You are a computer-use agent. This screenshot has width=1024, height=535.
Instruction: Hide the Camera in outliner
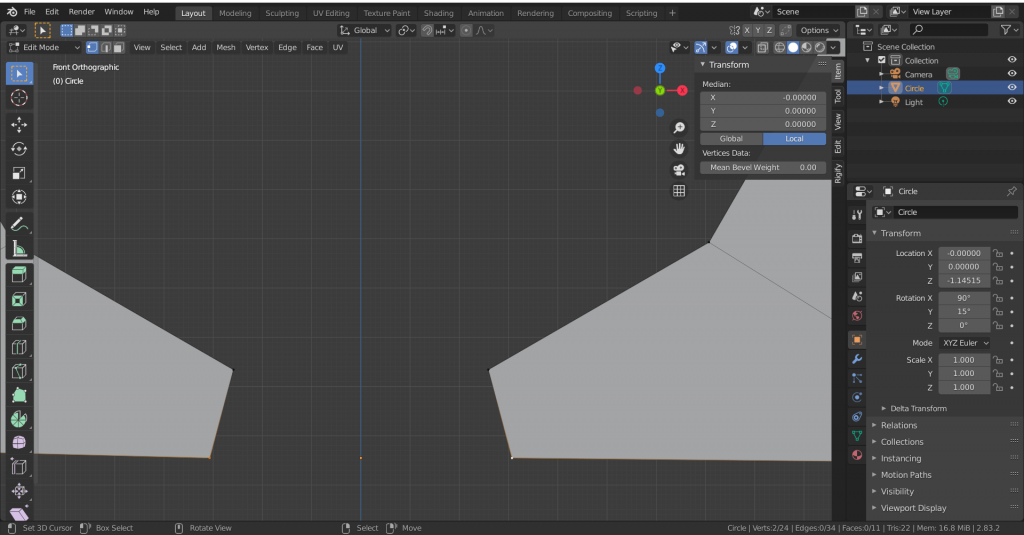click(x=1012, y=74)
